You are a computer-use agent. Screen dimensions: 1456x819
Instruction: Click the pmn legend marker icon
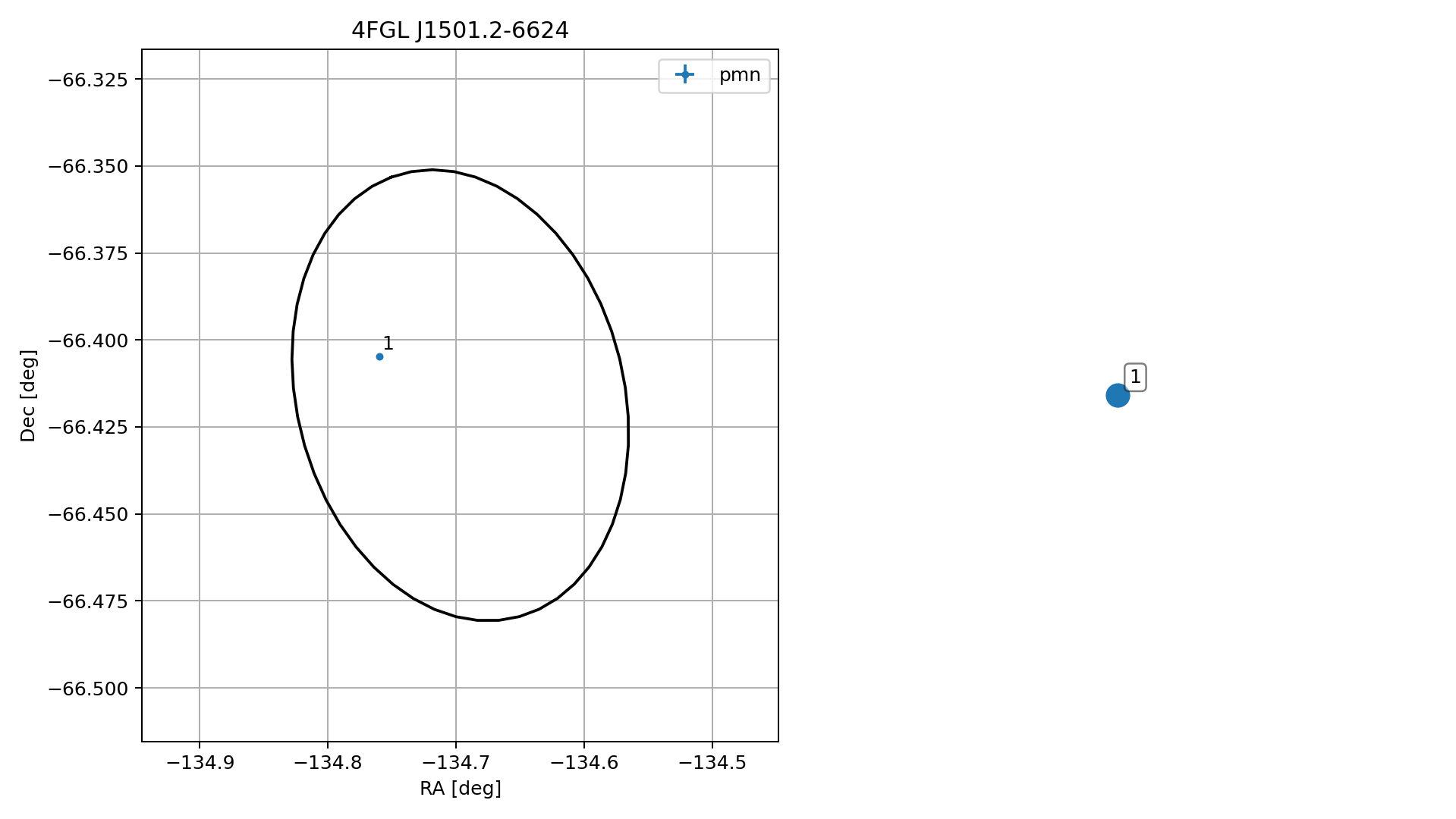tap(684, 74)
